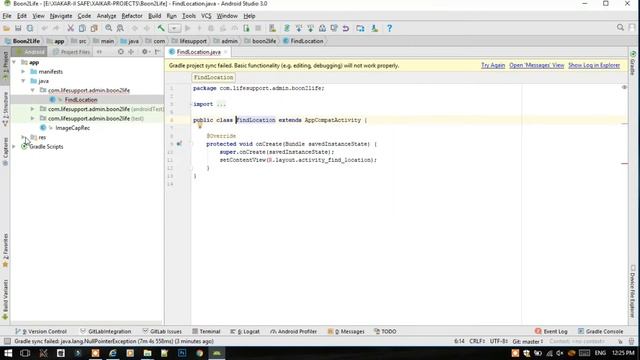640x360 pixels.
Task: Open the Structure side panel tab
Action: (x=5, y=109)
